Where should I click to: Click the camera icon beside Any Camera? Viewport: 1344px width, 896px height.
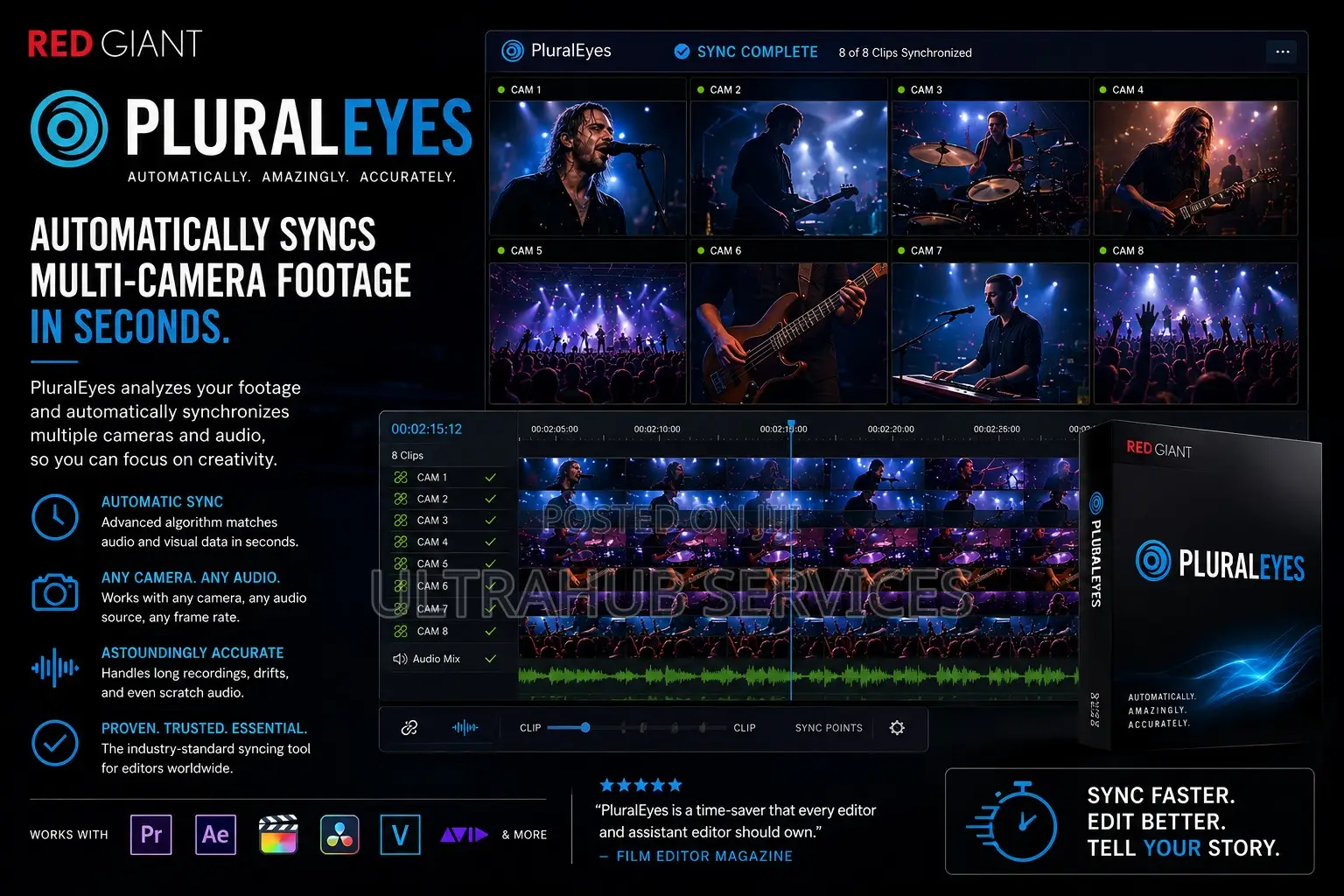[x=55, y=592]
